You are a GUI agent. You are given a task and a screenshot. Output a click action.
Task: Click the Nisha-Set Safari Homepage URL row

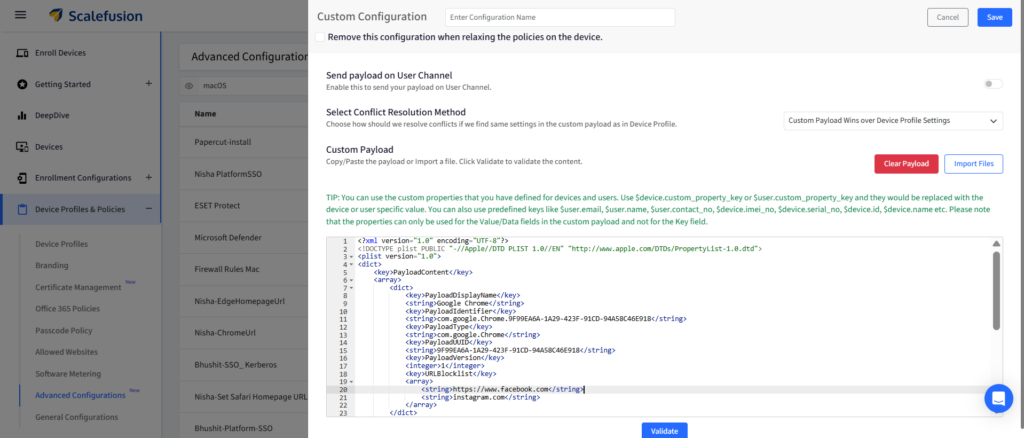pyautogui.click(x=243, y=397)
